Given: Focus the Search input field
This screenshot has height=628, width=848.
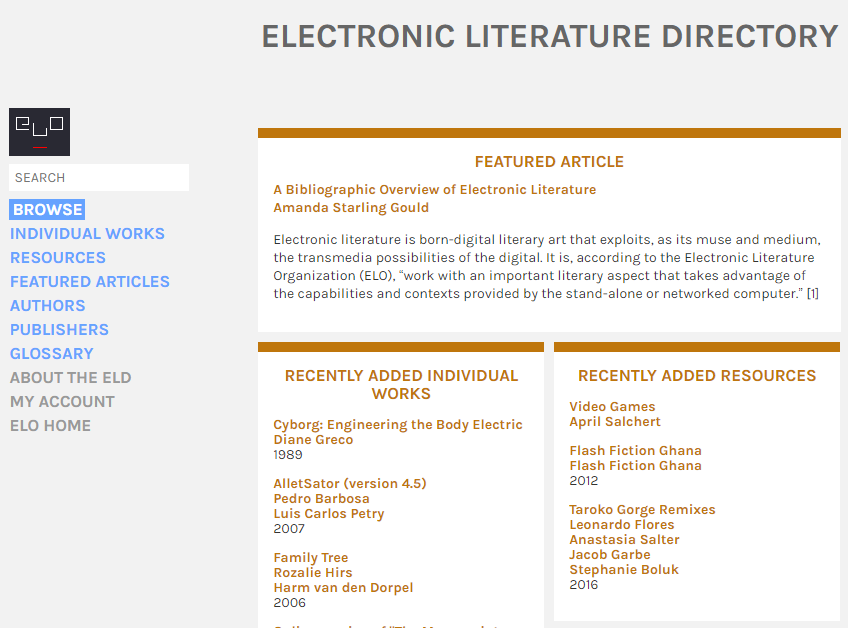Looking at the screenshot, I should tap(99, 177).
